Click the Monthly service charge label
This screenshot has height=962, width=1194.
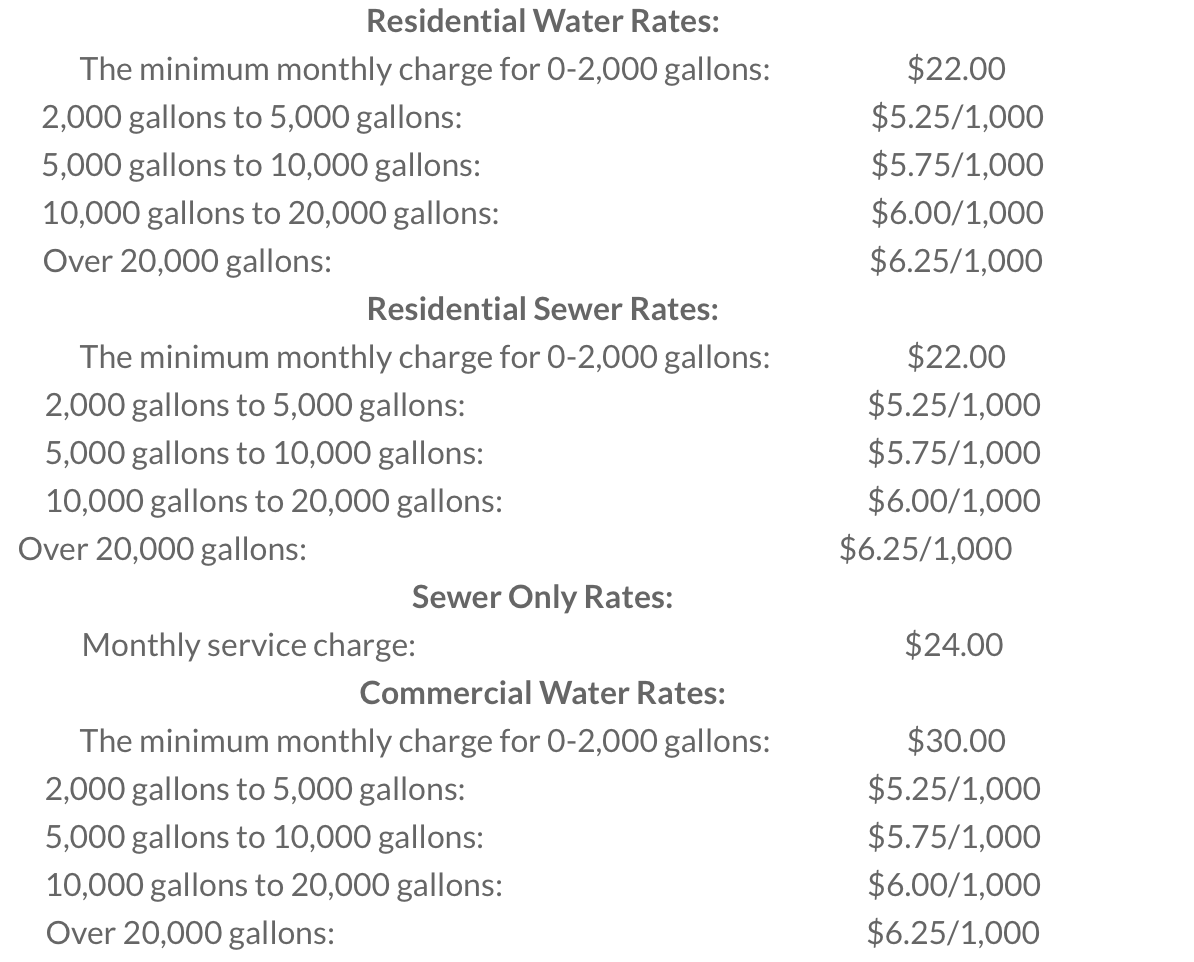(249, 645)
